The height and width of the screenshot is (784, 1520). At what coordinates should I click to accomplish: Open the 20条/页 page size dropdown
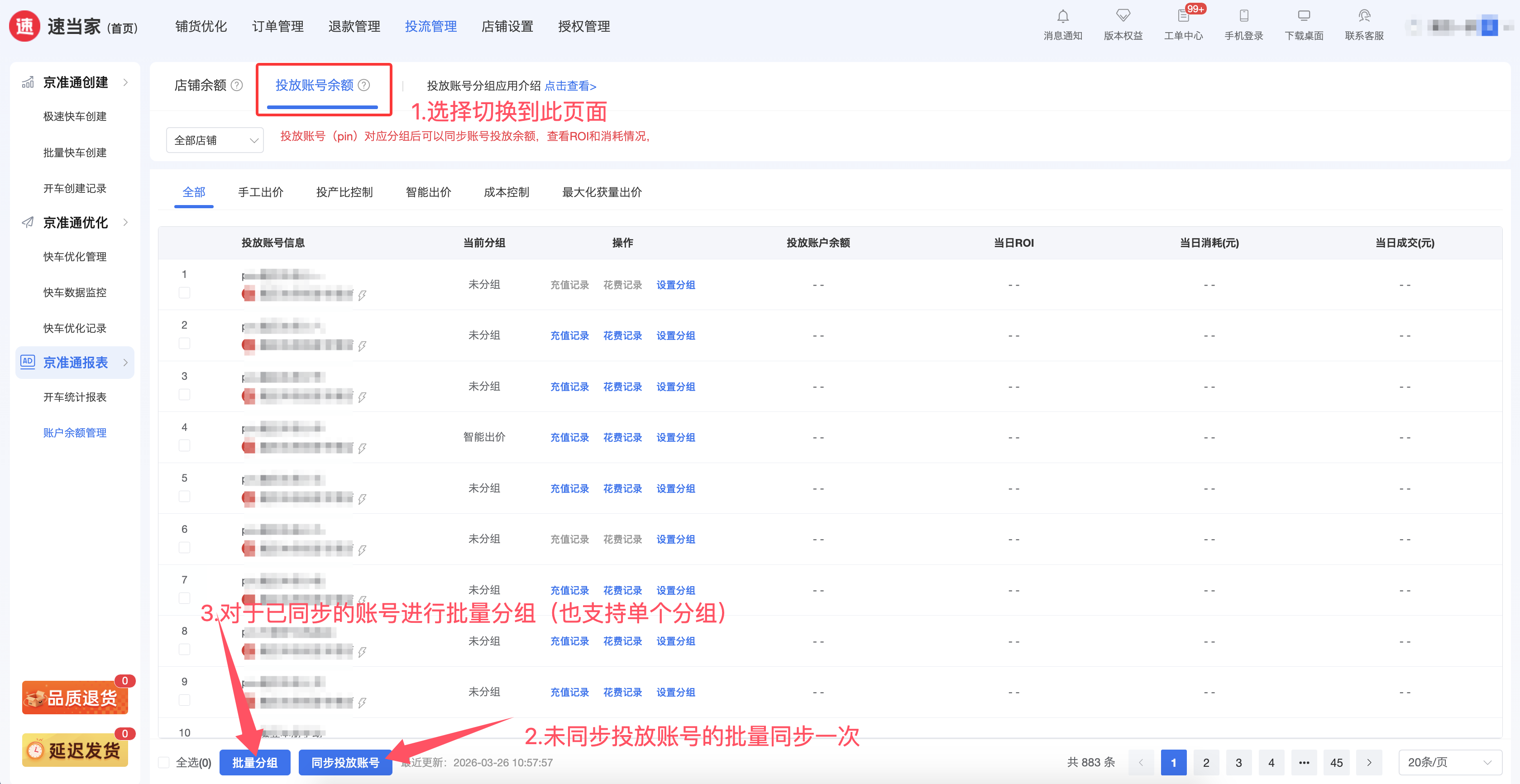click(x=1449, y=762)
